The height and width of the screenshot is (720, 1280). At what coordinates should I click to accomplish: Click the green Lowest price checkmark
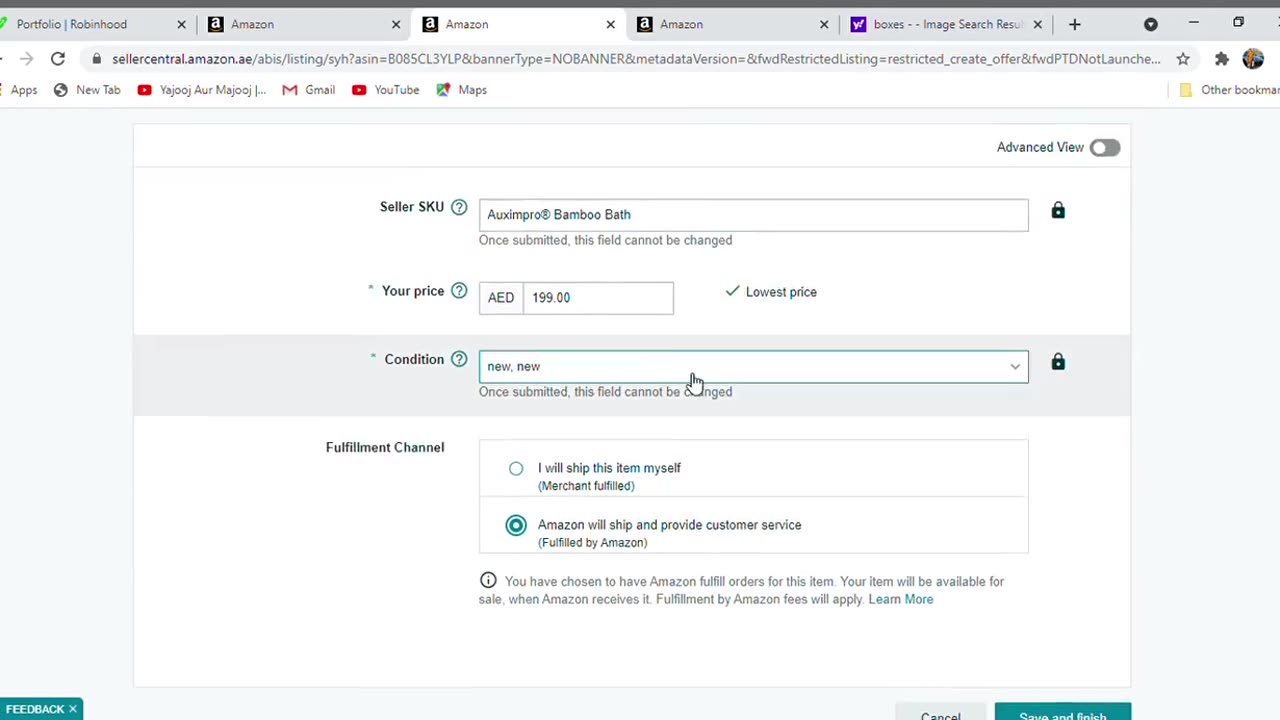(732, 291)
